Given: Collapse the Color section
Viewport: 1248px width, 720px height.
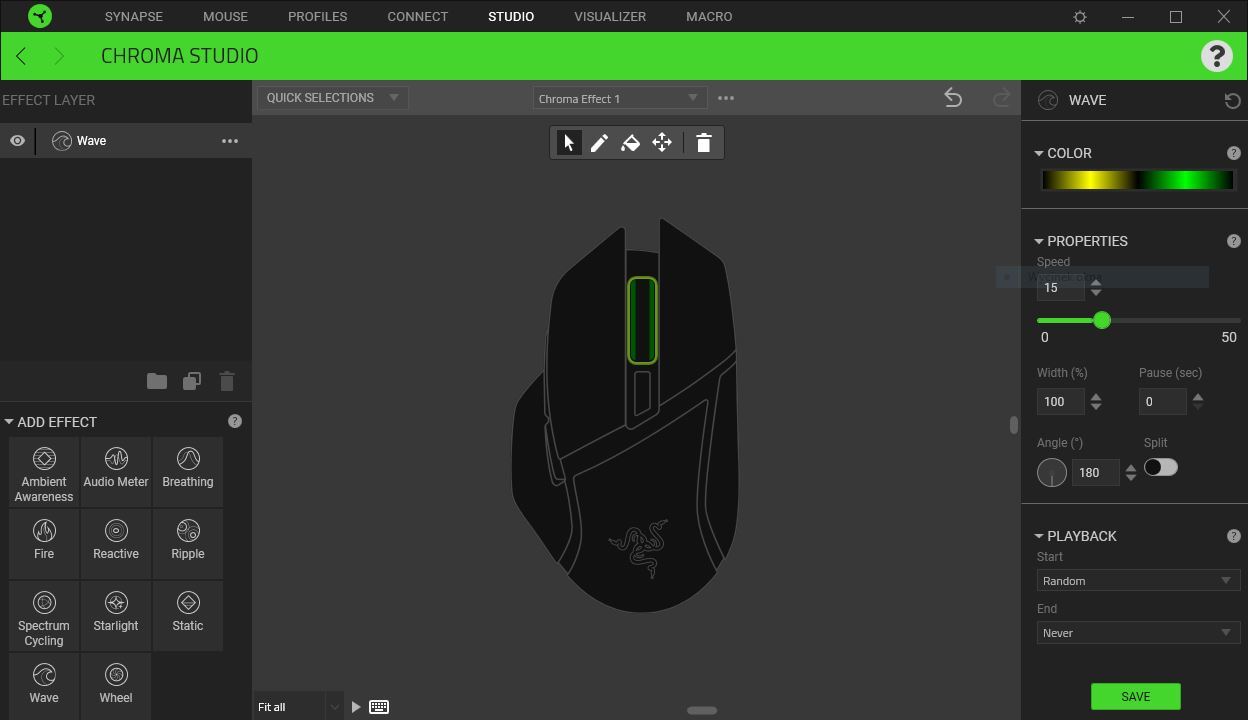Looking at the screenshot, I should pyautogui.click(x=1039, y=153).
